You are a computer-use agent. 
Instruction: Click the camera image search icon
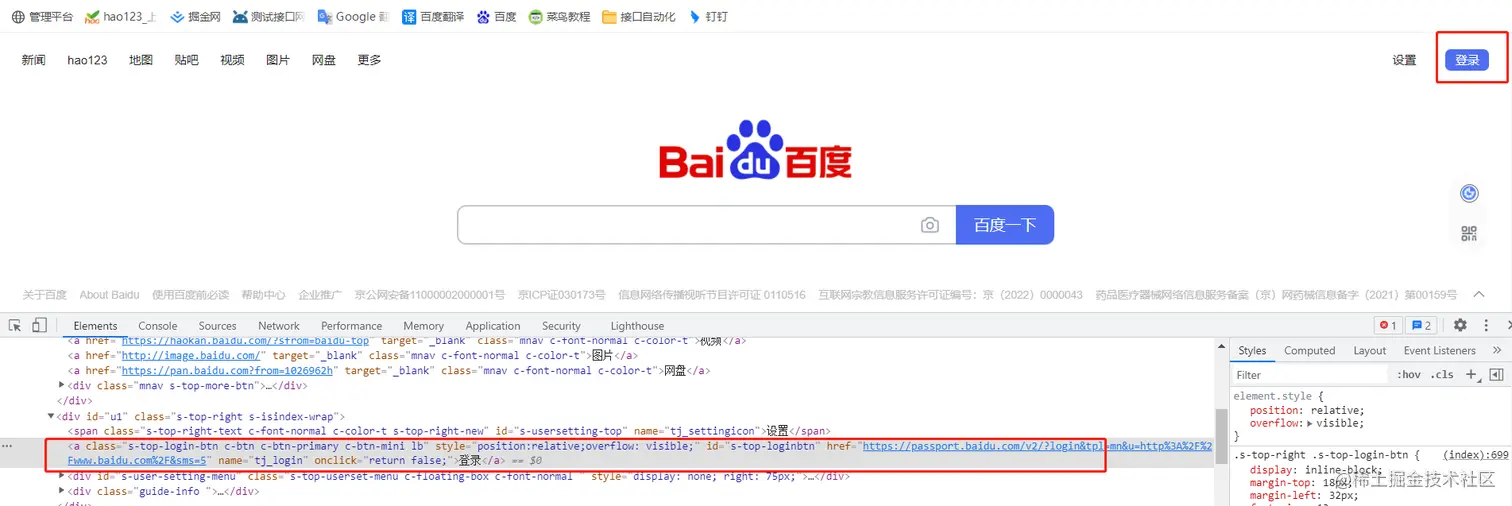pos(930,225)
